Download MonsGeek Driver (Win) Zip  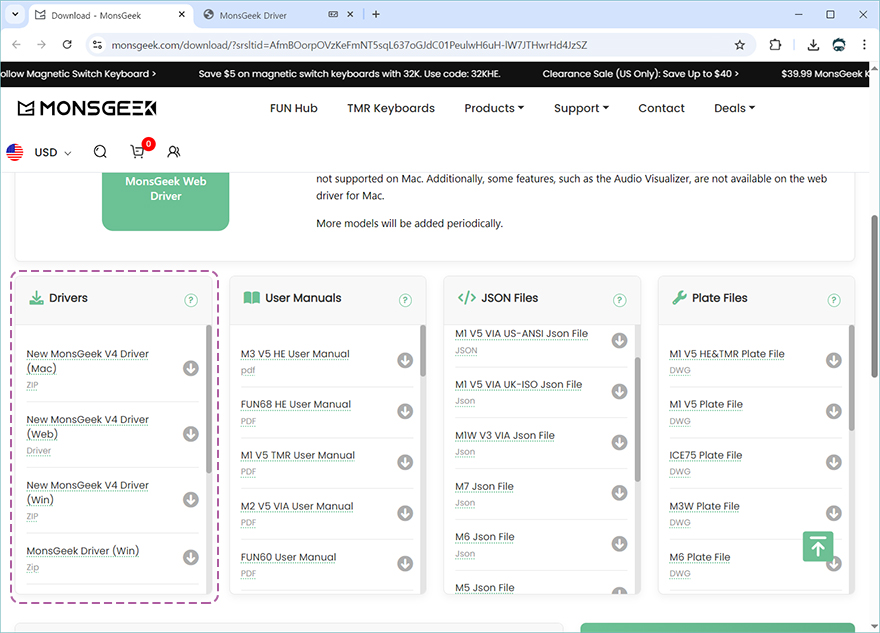coord(191,557)
